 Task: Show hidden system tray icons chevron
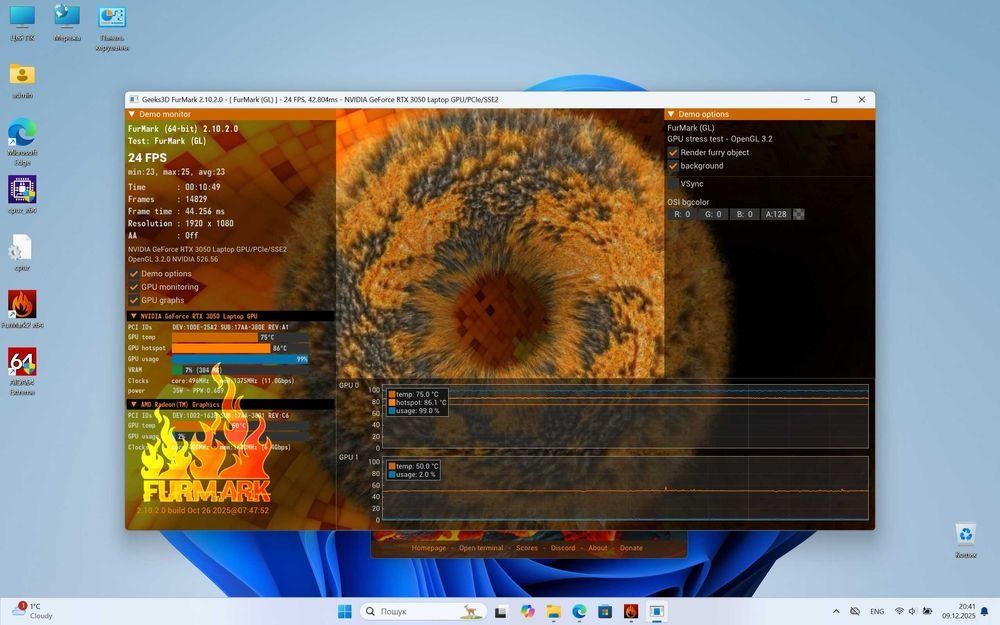pyautogui.click(x=835, y=611)
